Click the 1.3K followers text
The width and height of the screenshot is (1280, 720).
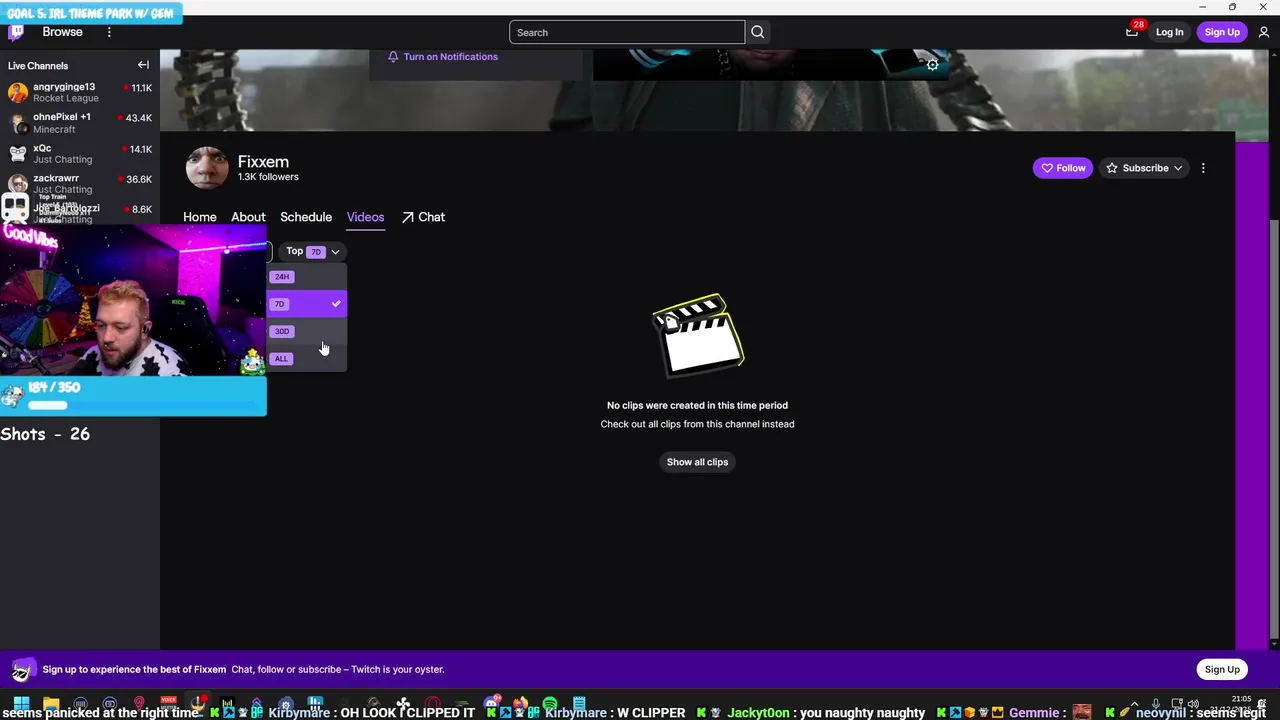[268, 177]
